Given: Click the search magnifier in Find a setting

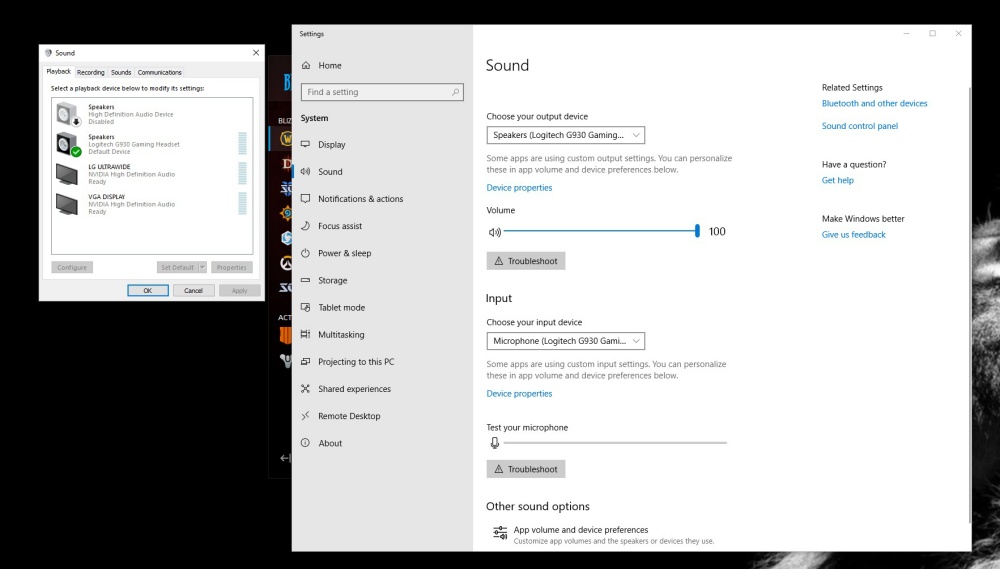Looking at the screenshot, I should coord(455,92).
